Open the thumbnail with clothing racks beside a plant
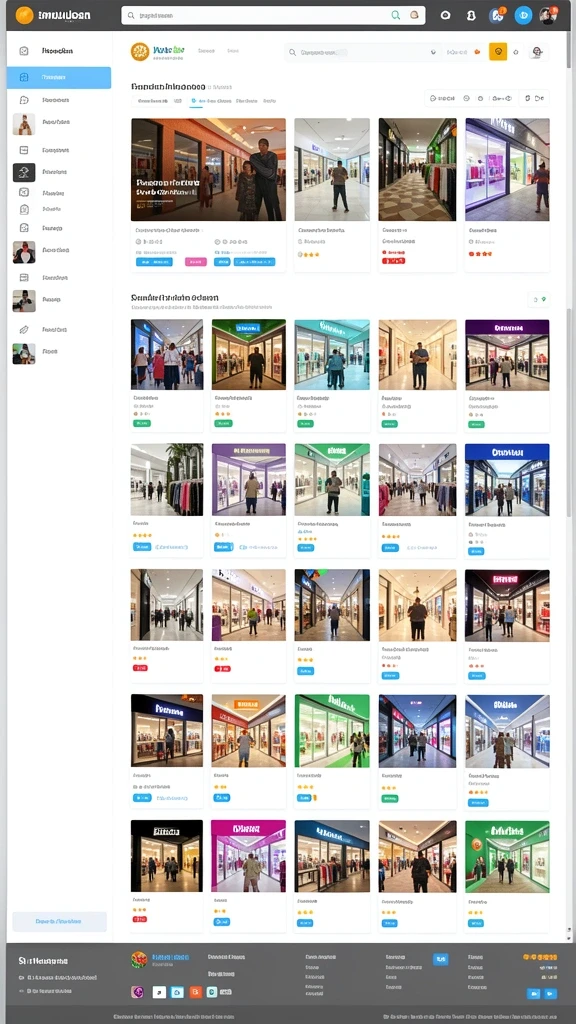This screenshot has height=1024, width=576. [167, 479]
